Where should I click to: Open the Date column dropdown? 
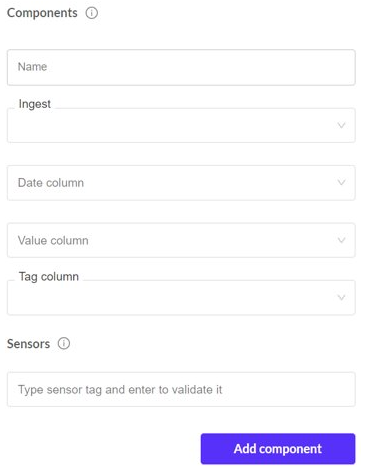coord(181,183)
